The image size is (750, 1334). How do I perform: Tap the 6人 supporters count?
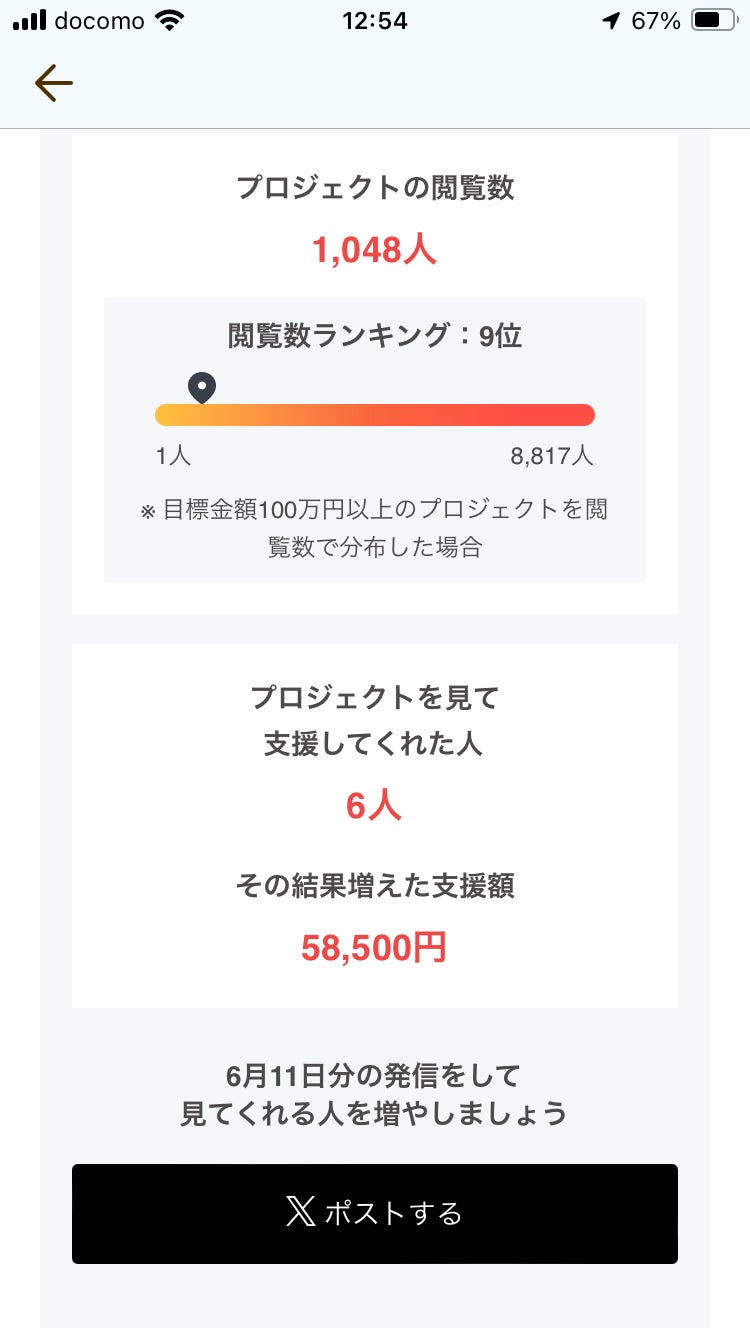click(374, 805)
